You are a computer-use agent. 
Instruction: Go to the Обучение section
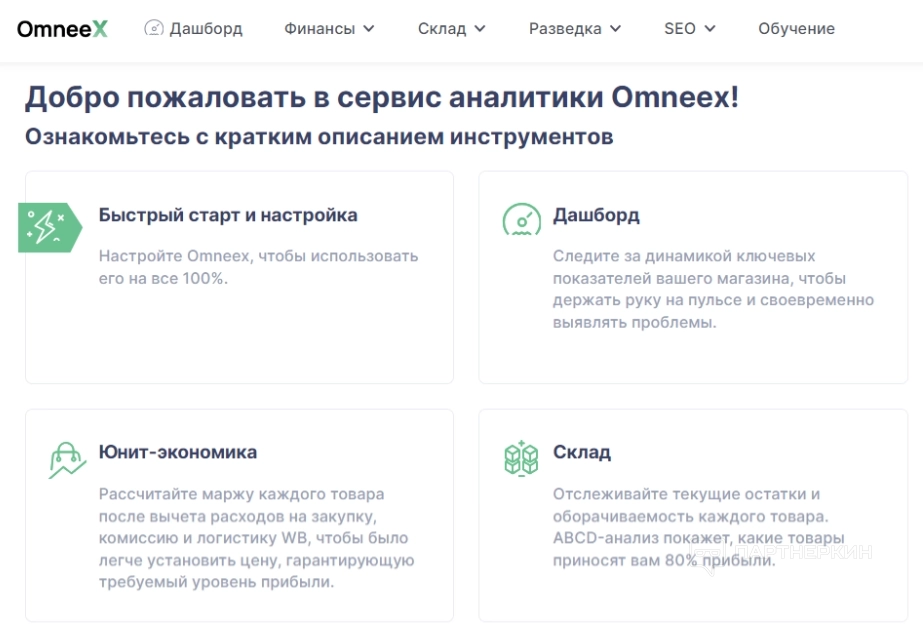pos(796,28)
